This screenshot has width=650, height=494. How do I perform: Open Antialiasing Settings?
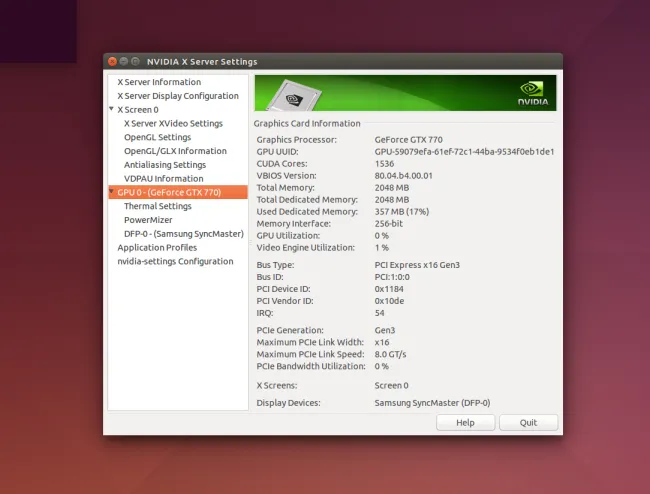[x=164, y=165]
